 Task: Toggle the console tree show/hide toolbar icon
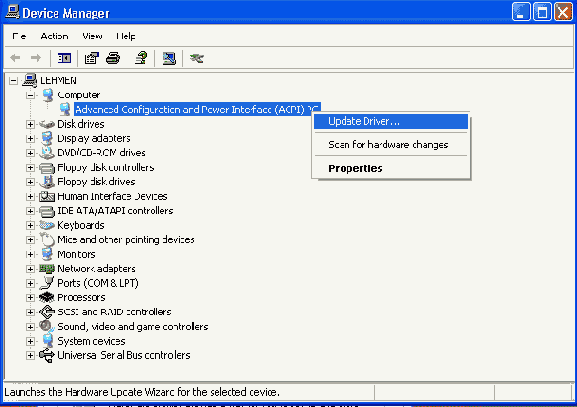tap(64, 58)
